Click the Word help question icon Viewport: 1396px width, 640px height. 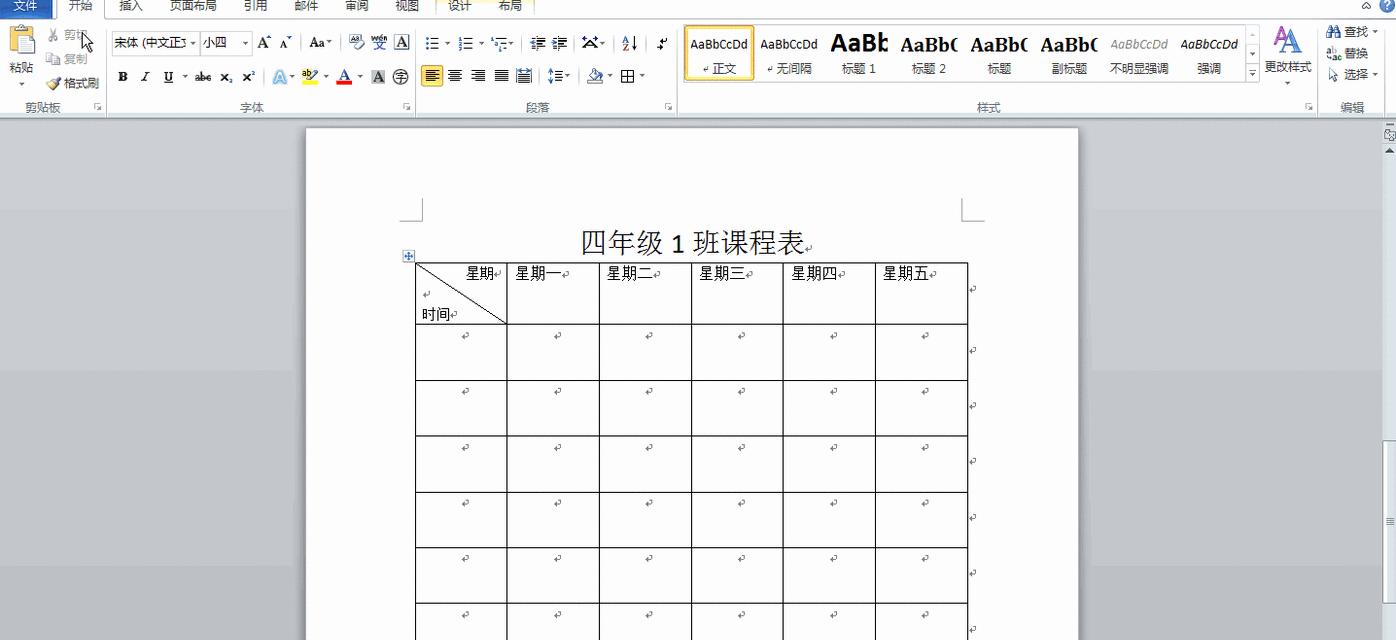(1386, 6)
